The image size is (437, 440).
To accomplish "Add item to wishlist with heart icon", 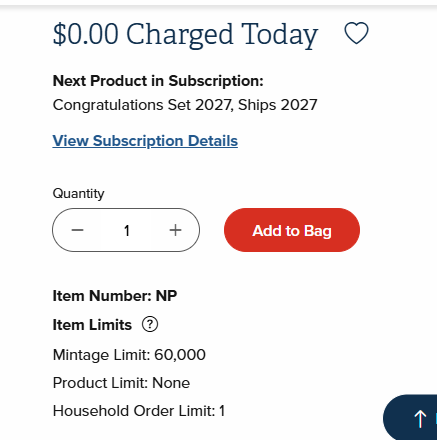I will point(356,33).
